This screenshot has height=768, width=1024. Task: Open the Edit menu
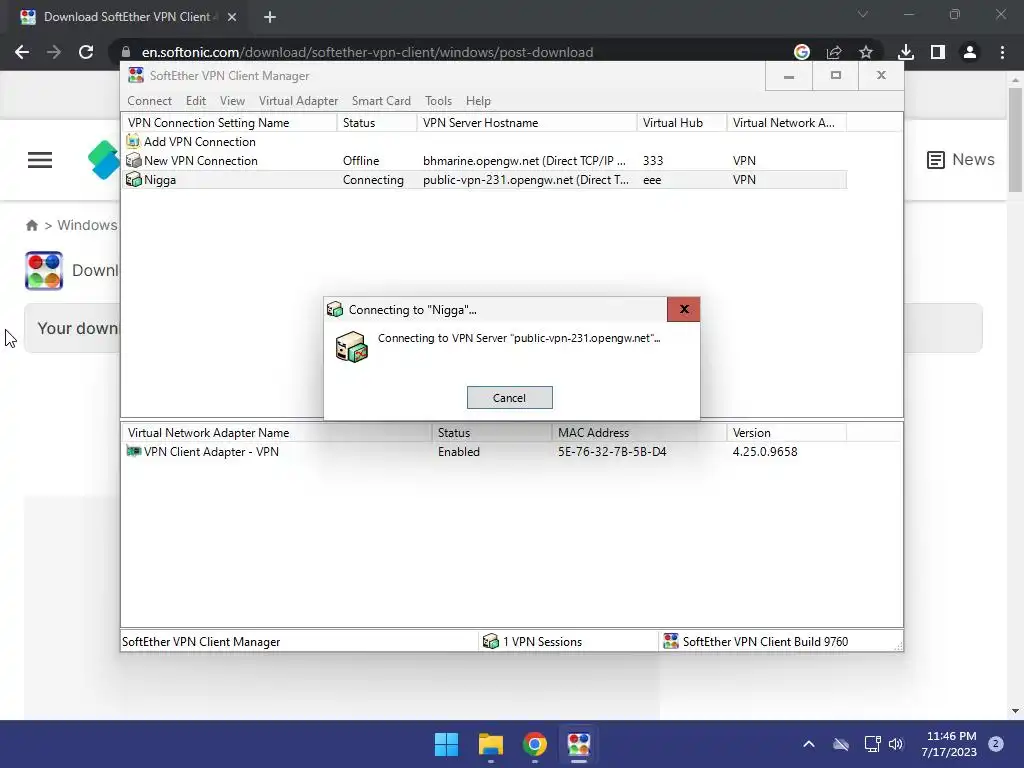pyautogui.click(x=195, y=101)
